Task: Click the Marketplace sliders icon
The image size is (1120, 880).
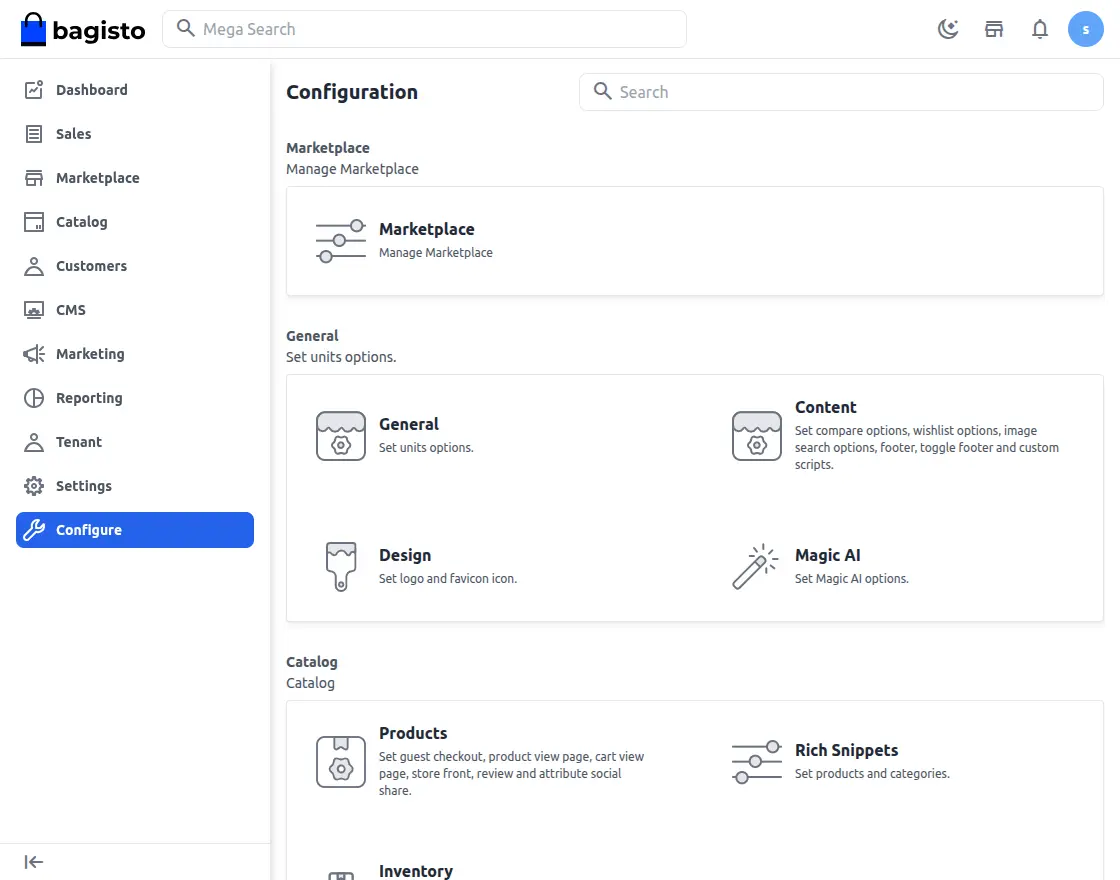Action: click(x=341, y=240)
